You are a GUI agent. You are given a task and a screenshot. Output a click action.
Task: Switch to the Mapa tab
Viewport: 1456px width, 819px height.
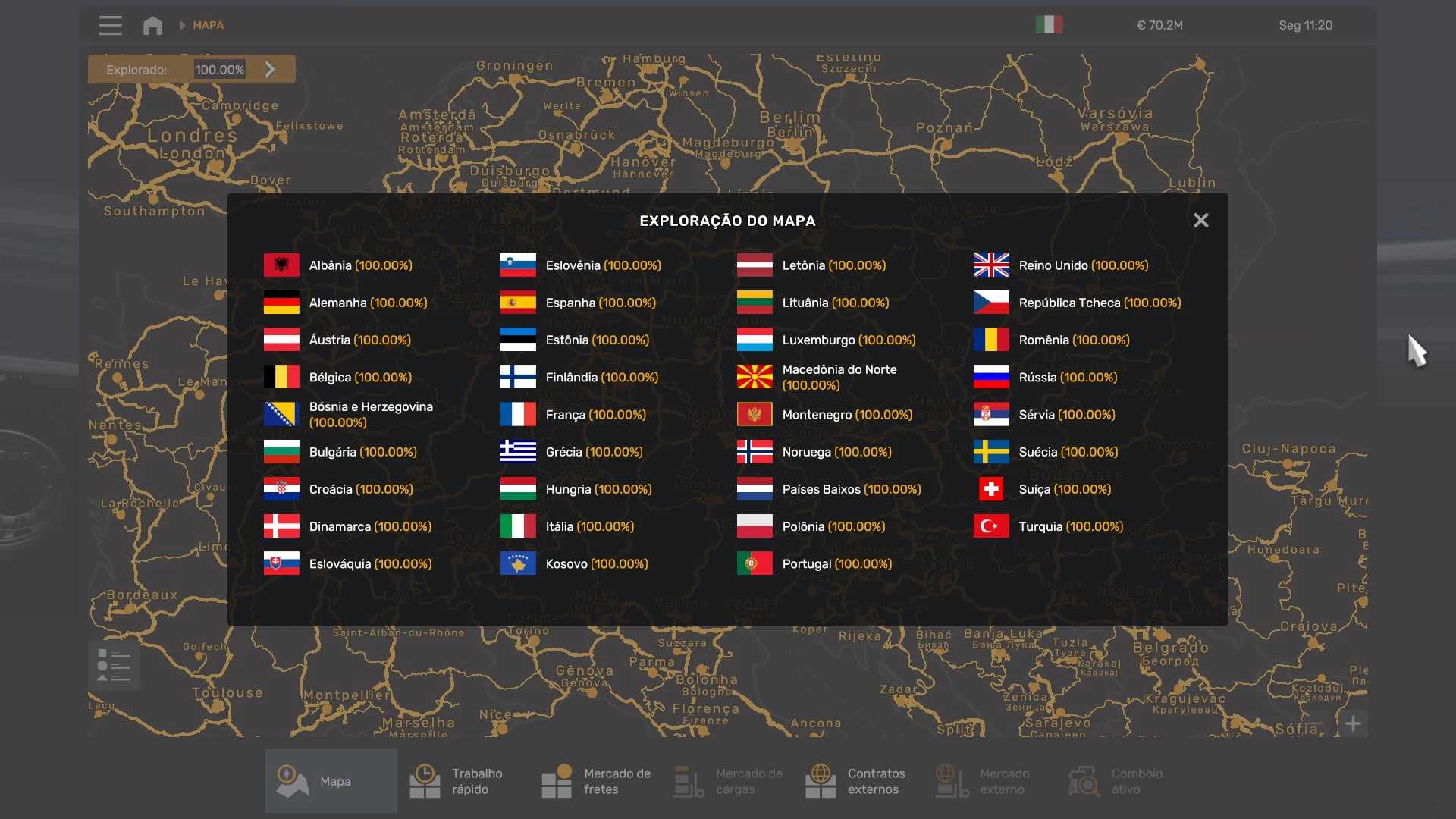[x=331, y=781]
